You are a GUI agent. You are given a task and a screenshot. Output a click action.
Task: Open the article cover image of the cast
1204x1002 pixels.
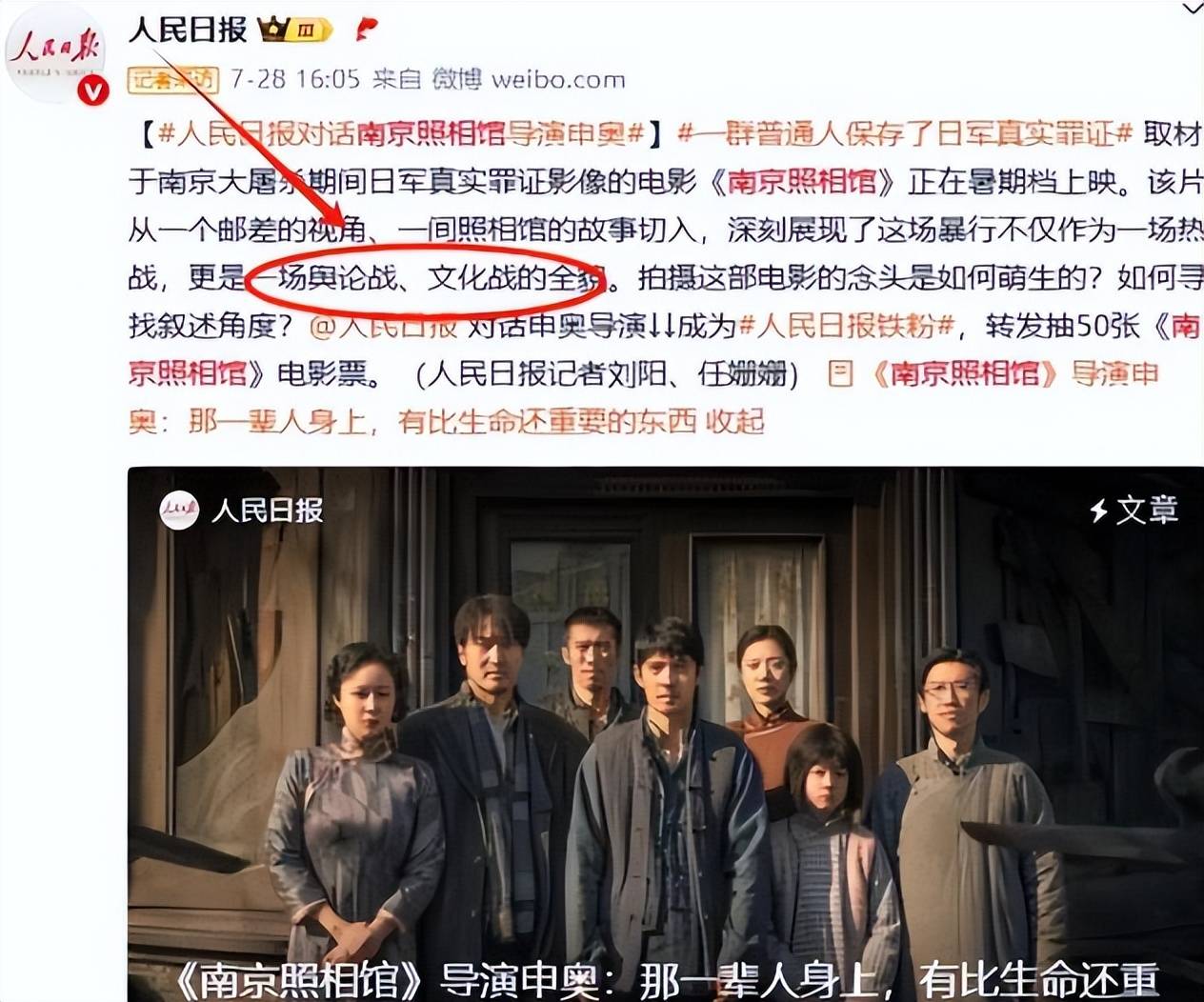666,733
